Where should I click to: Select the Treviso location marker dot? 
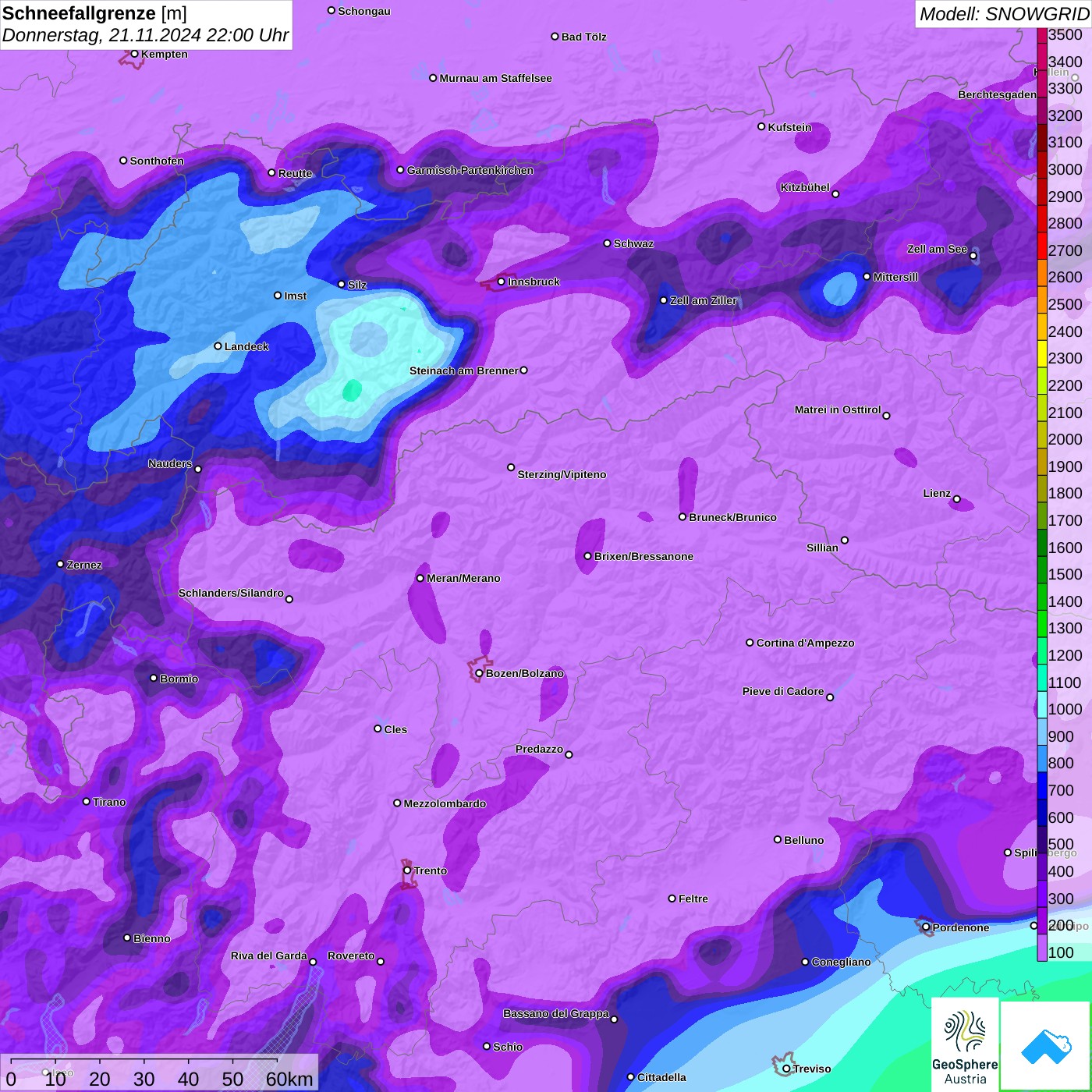click(786, 1069)
